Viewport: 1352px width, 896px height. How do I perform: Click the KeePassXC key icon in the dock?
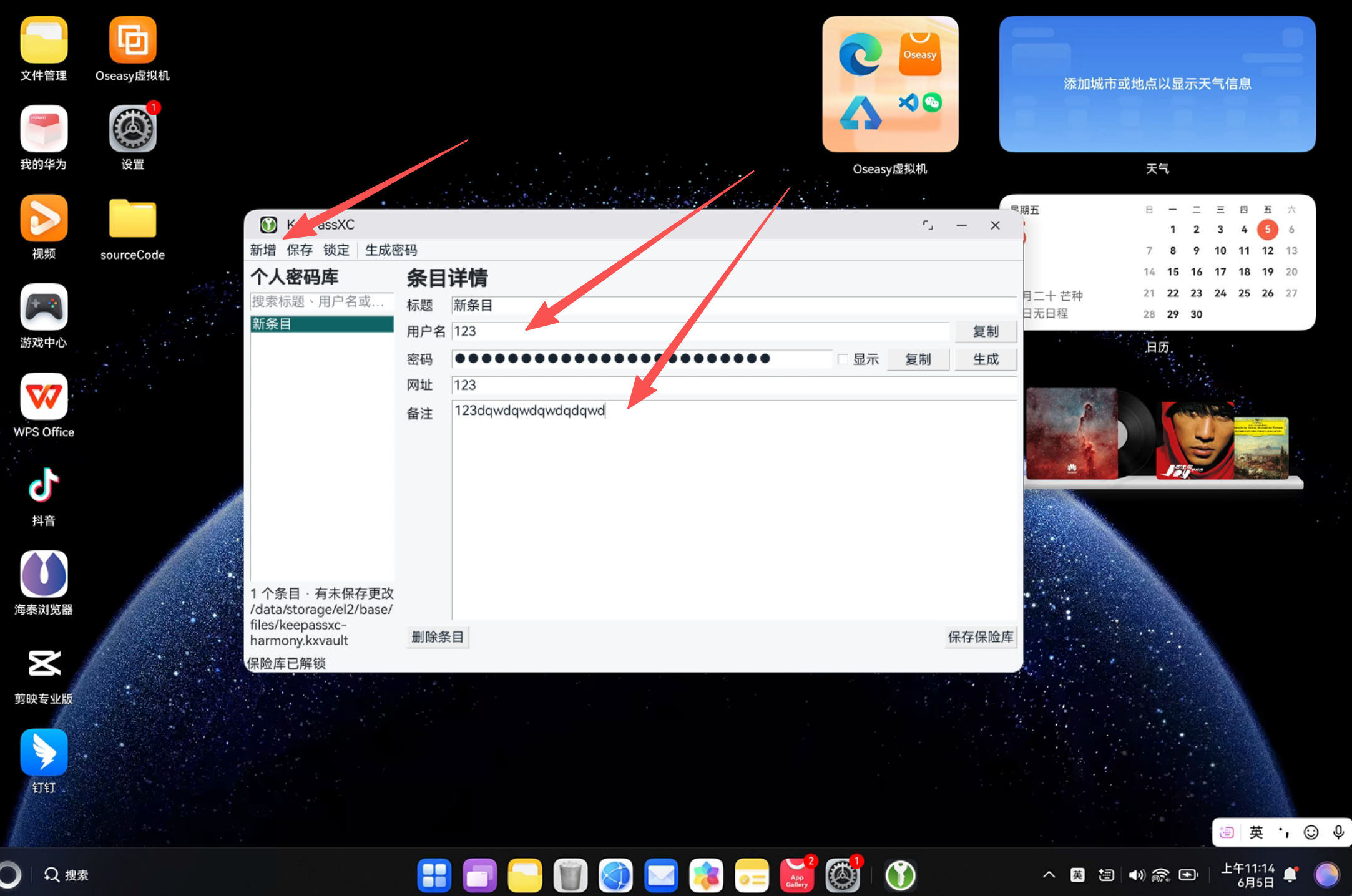901,875
